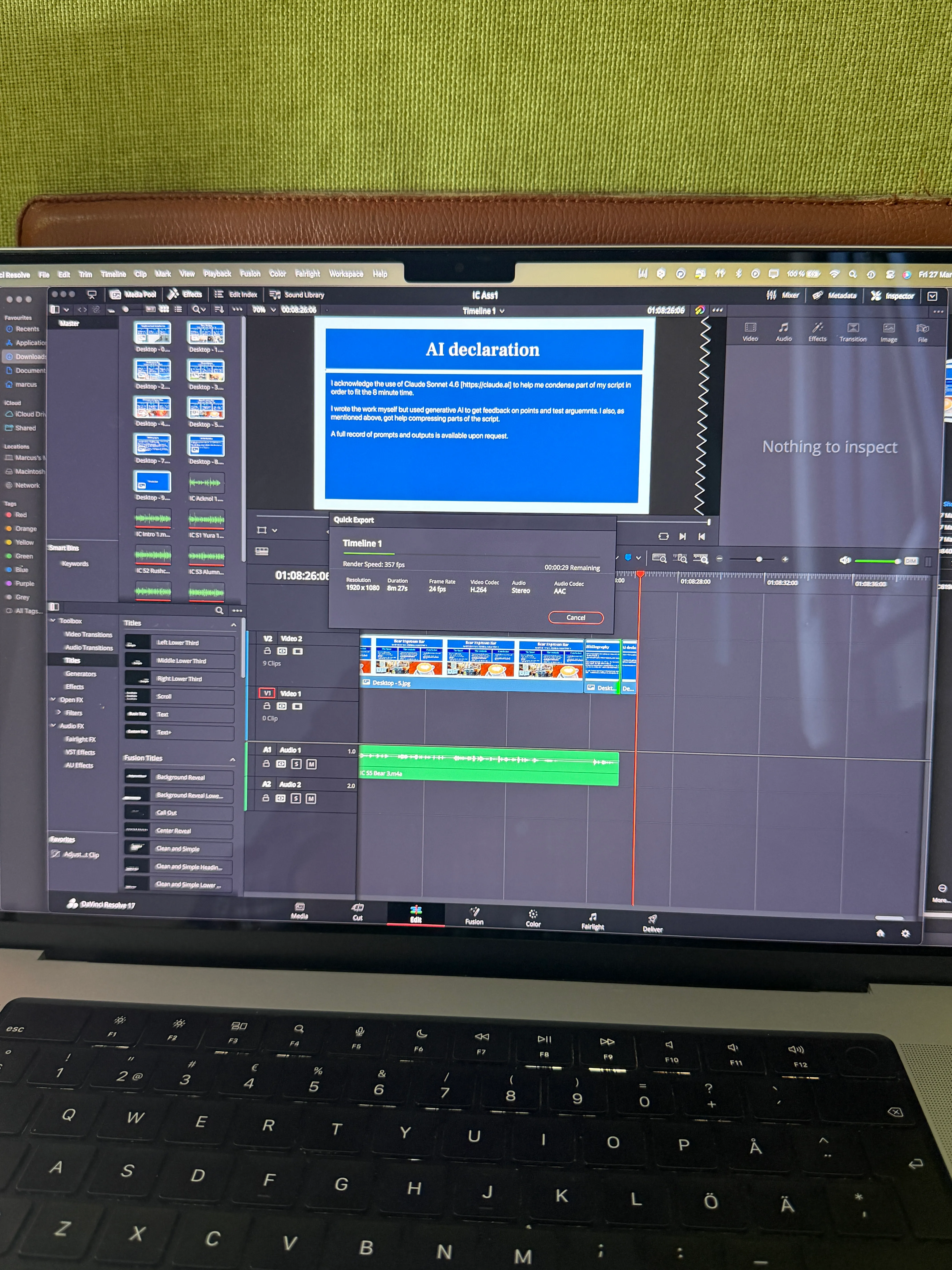Open the project settings gear icon
The width and height of the screenshot is (952, 1270).
pos(906,934)
